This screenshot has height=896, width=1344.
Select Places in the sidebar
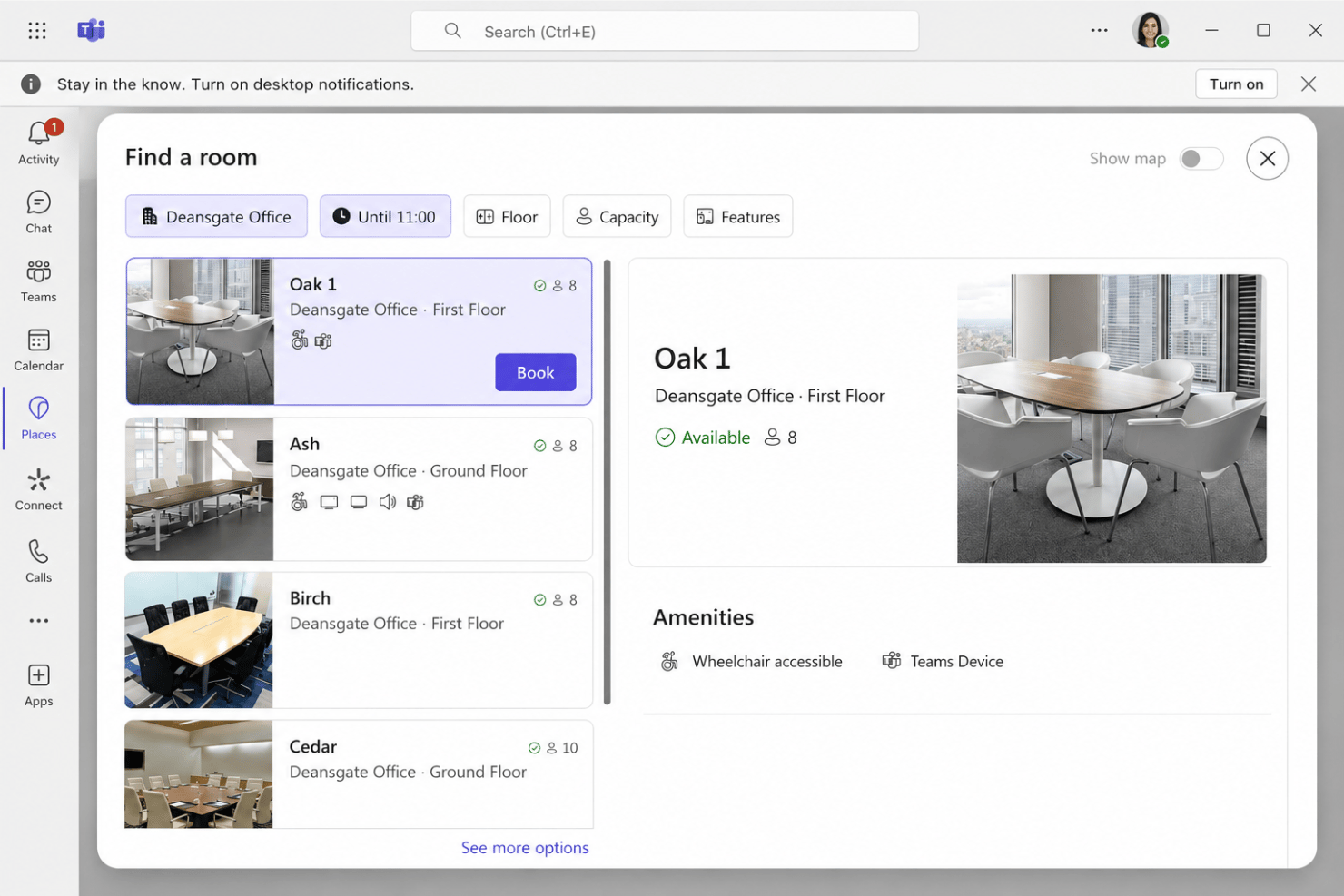[38, 418]
